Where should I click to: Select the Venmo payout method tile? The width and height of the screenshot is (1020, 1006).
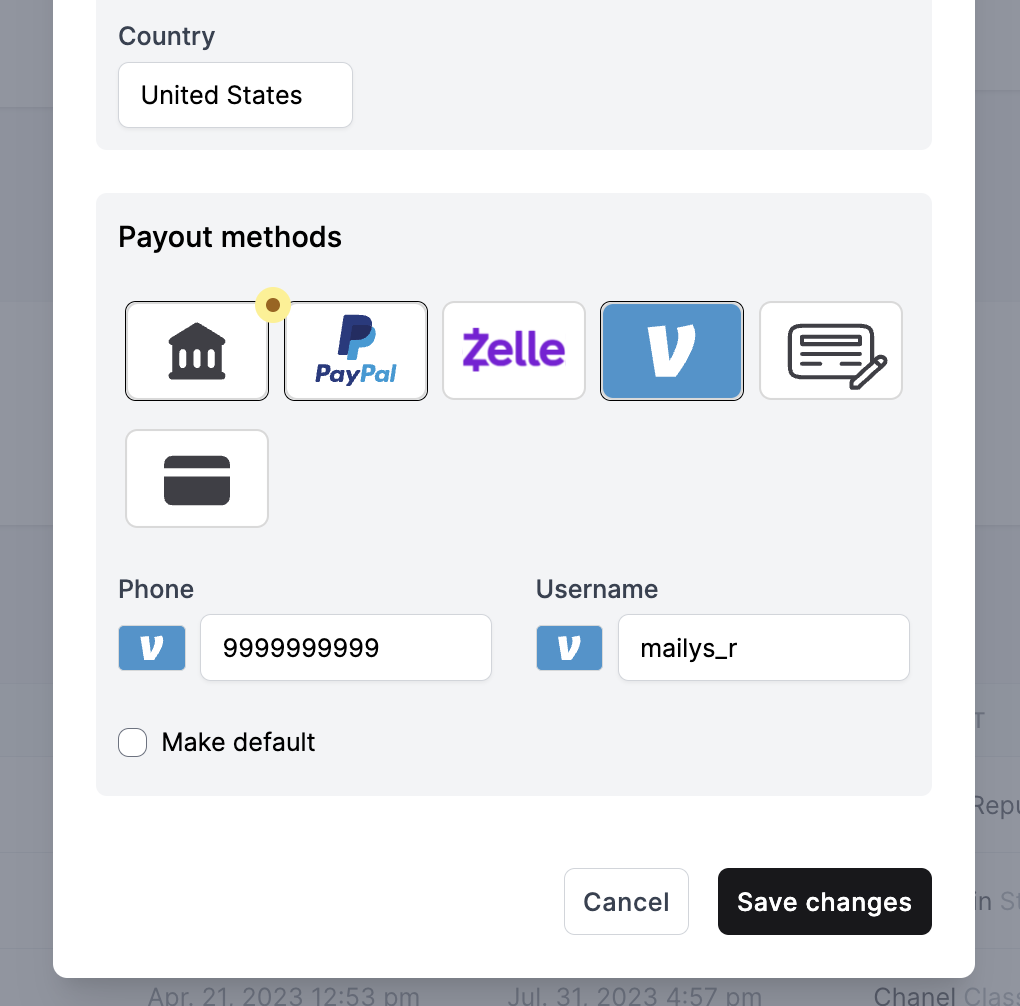(671, 351)
